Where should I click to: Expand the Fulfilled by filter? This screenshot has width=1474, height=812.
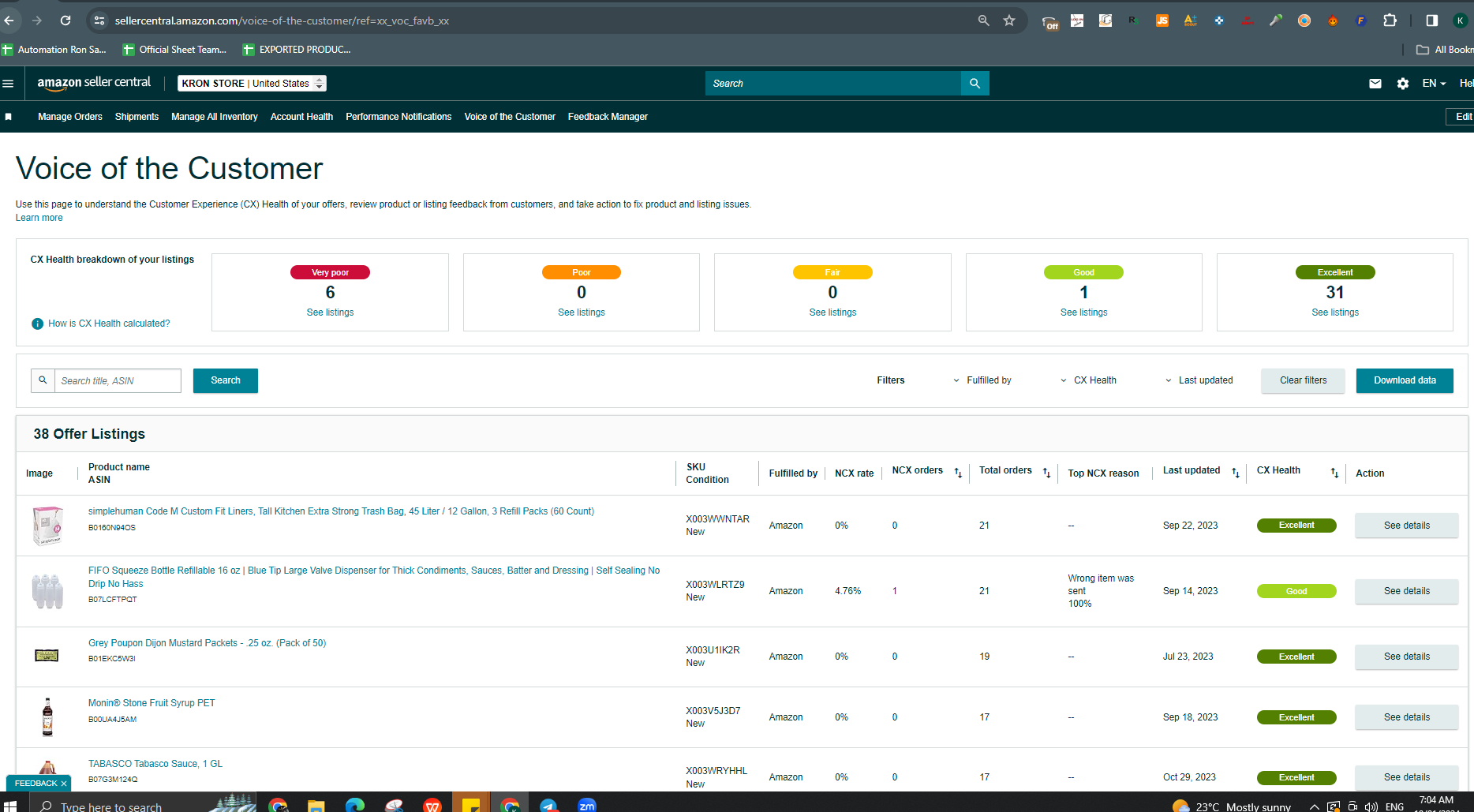(983, 380)
